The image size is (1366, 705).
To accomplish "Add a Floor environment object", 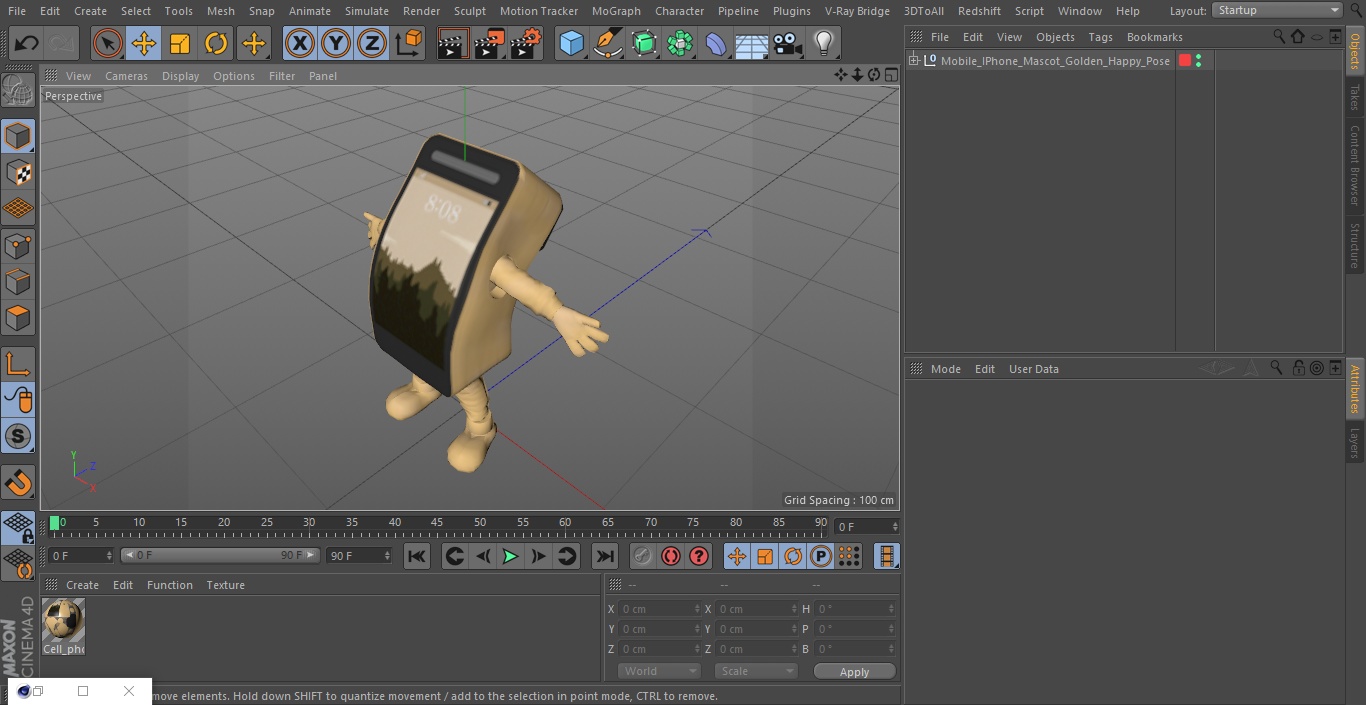I will [752, 43].
